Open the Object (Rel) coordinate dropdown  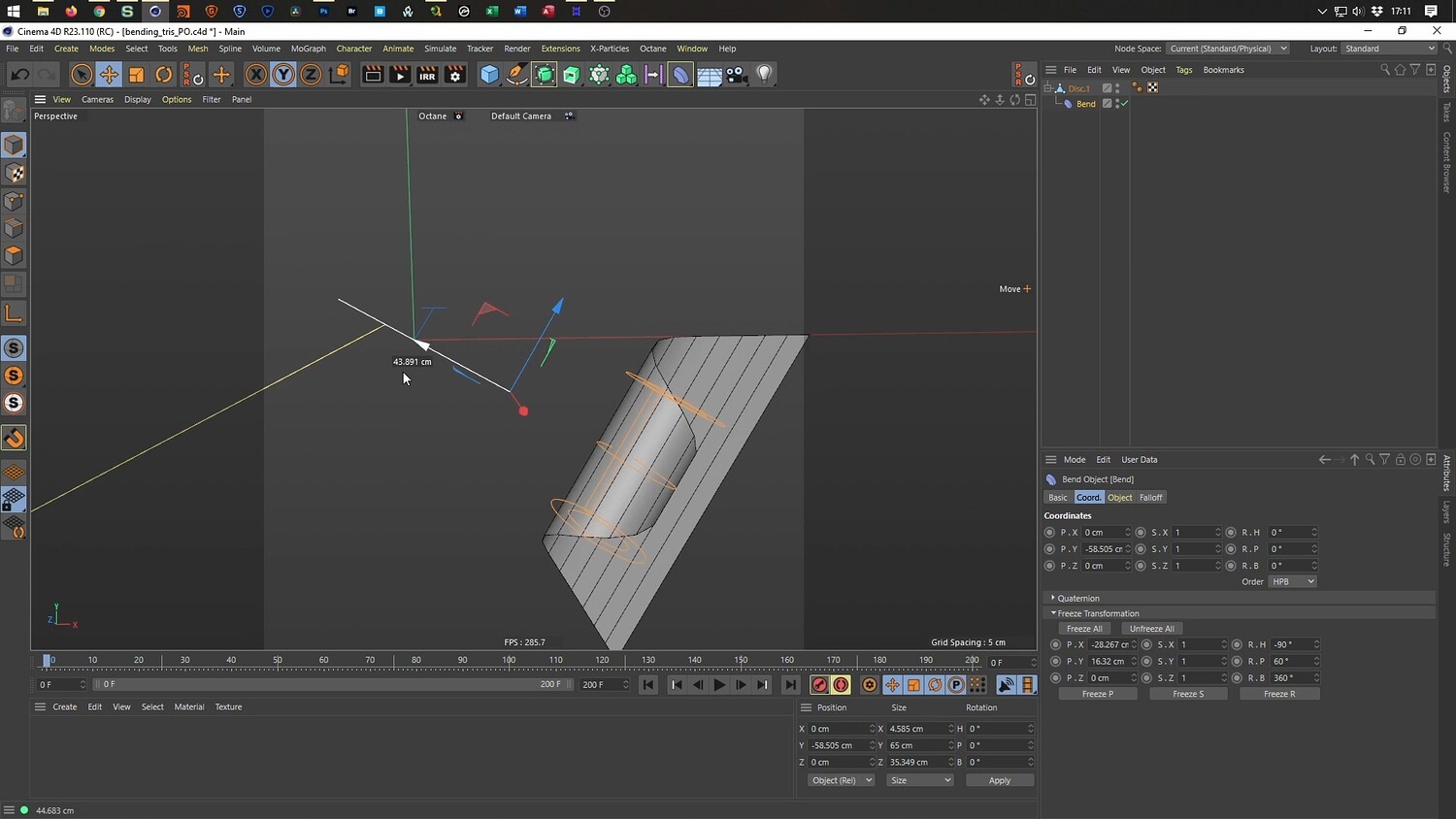tap(841, 780)
